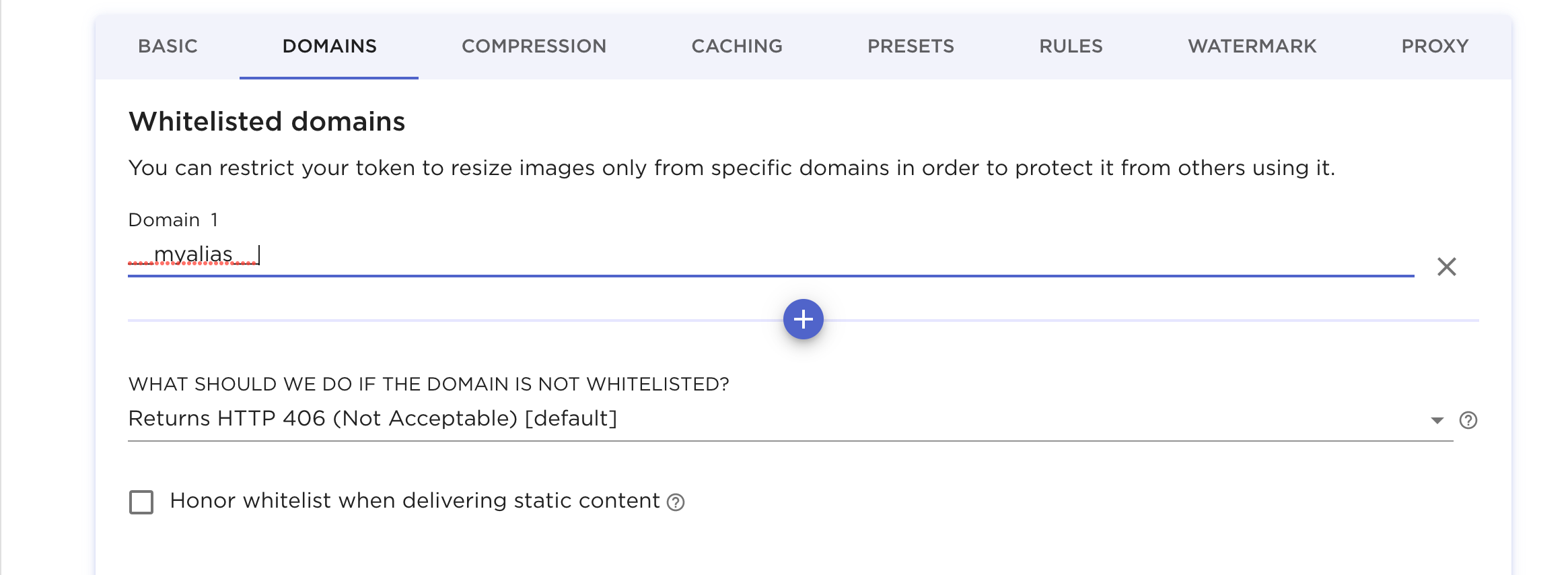1568x575 pixels.
Task: Expand the dropdown arrow for whitelist action
Action: pyautogui.click(x=1437, y=420)
